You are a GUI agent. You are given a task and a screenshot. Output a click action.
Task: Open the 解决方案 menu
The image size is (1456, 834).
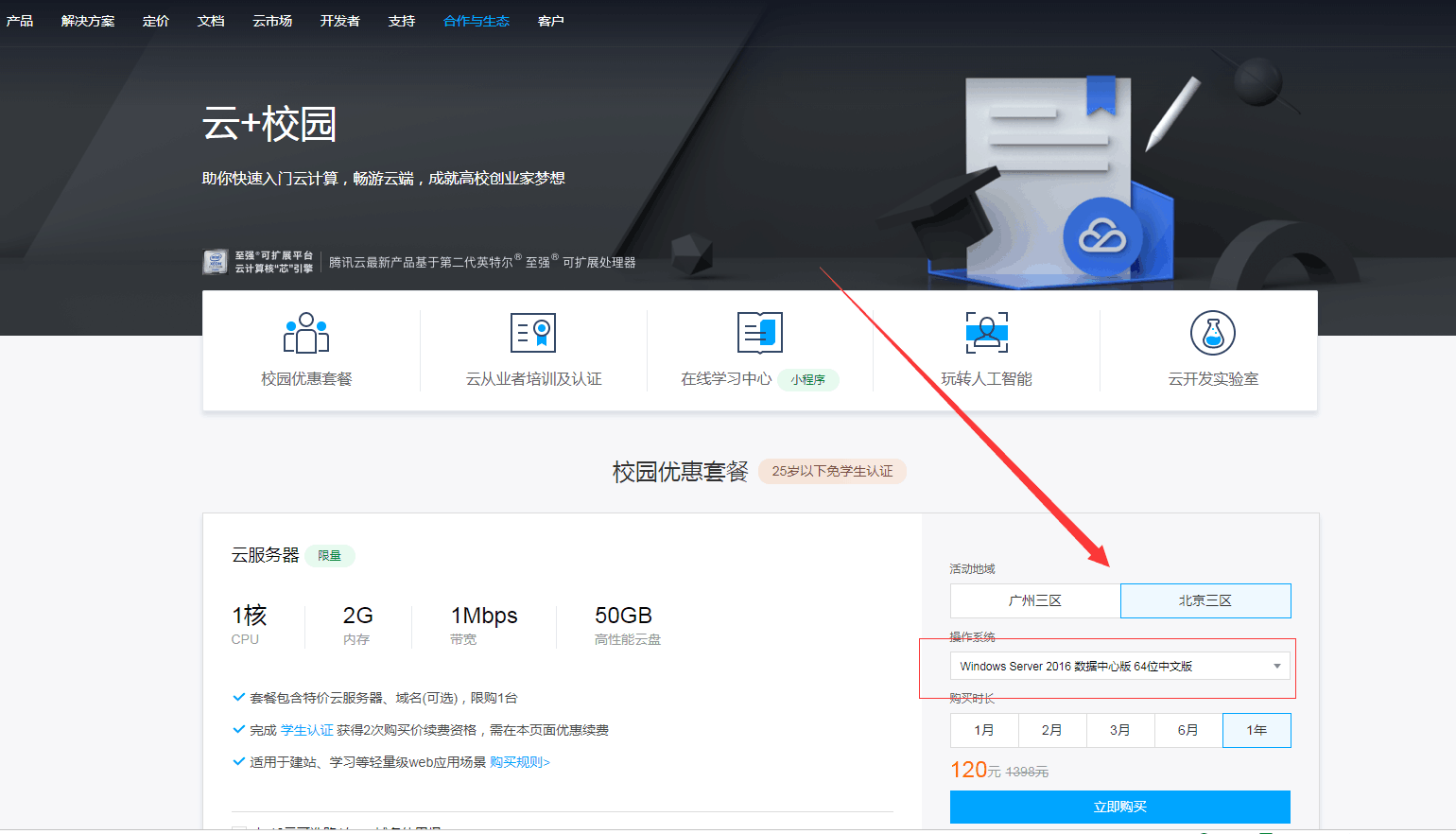[88, 21]
